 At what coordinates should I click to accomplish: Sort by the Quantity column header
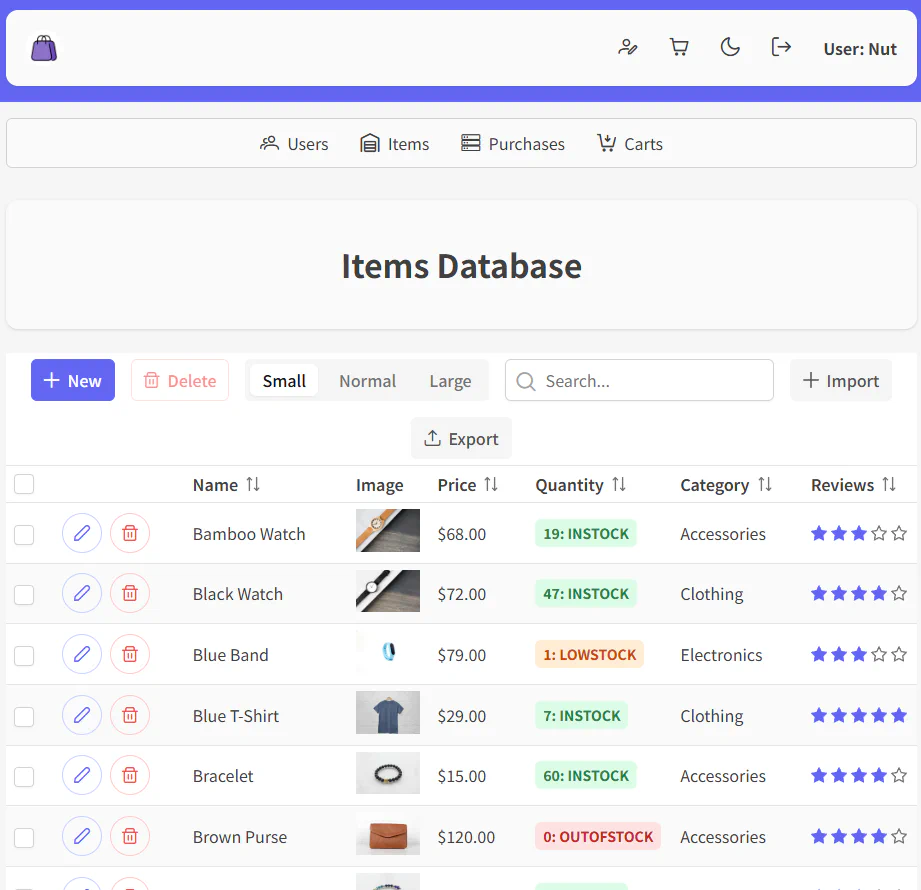(580, 485)
